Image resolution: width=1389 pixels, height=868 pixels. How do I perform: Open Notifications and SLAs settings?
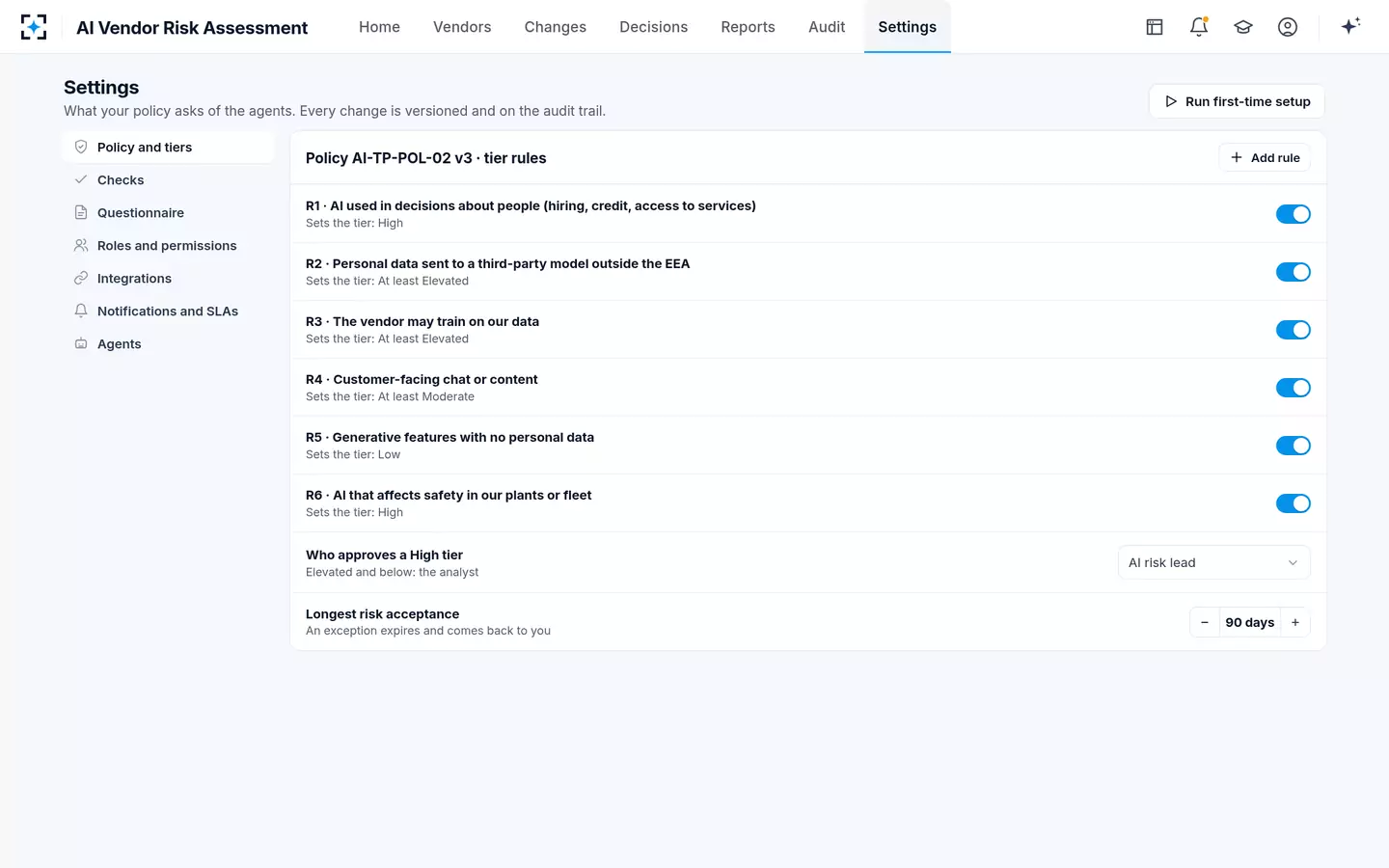[169, 311]
